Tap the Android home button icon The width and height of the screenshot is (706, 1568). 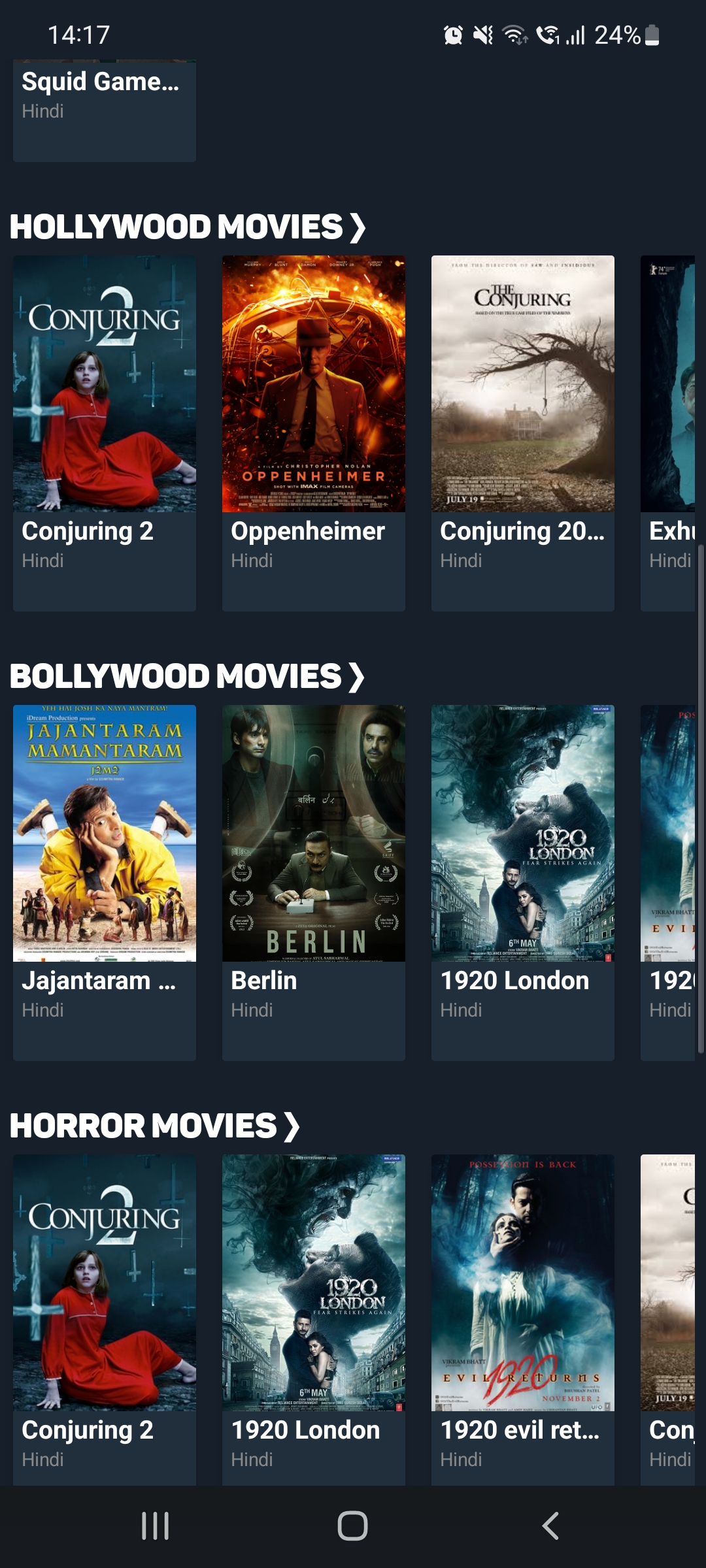pyautogui.click(x=352, y=1526)
